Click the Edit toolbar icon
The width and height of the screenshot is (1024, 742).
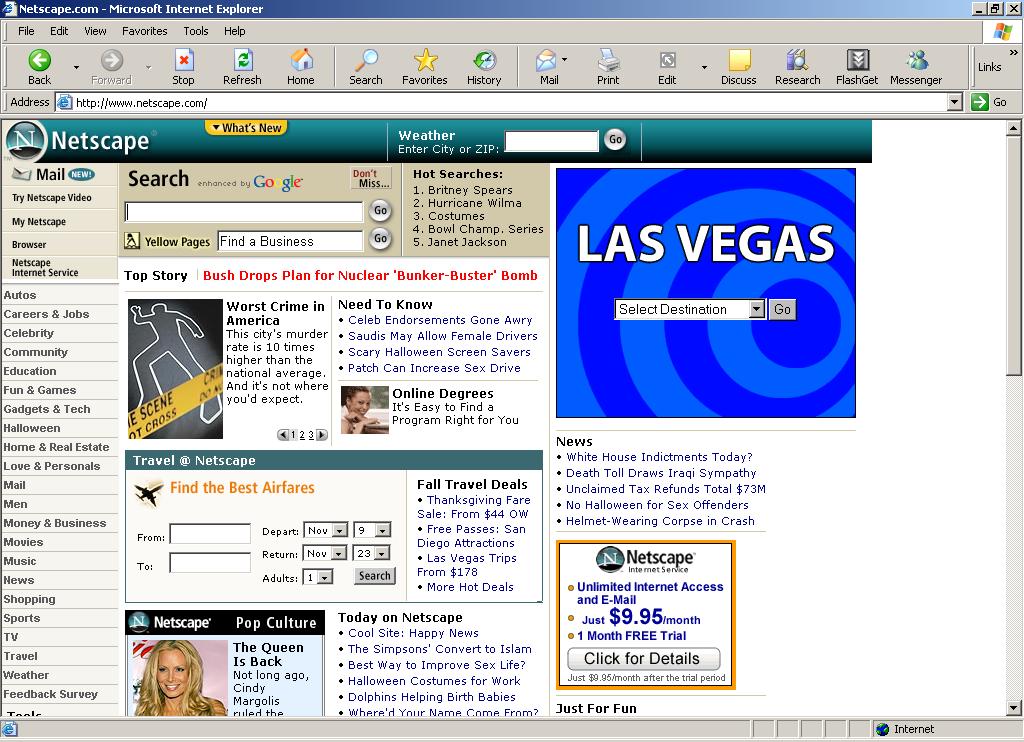point(667,67)
